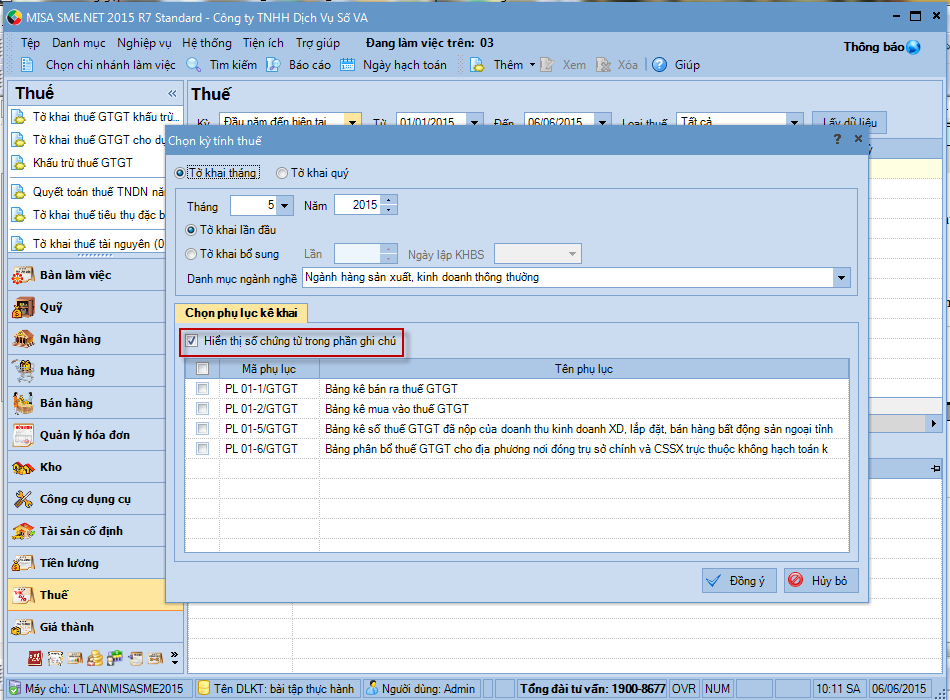Open the Ngân hàng sidebar module

tap(87, 339)
